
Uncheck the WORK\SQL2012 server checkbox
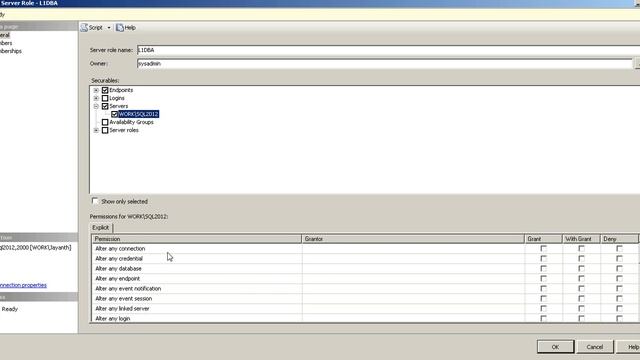click(114, 114)
